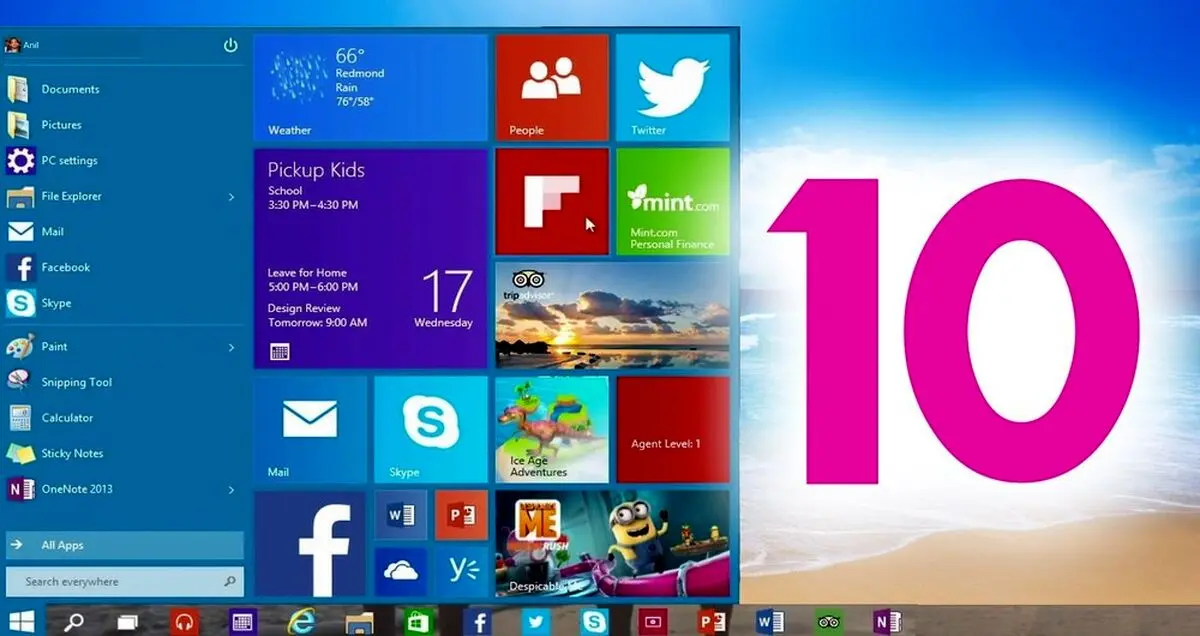Open the Facebook taskbar icon

coord(478,621)
